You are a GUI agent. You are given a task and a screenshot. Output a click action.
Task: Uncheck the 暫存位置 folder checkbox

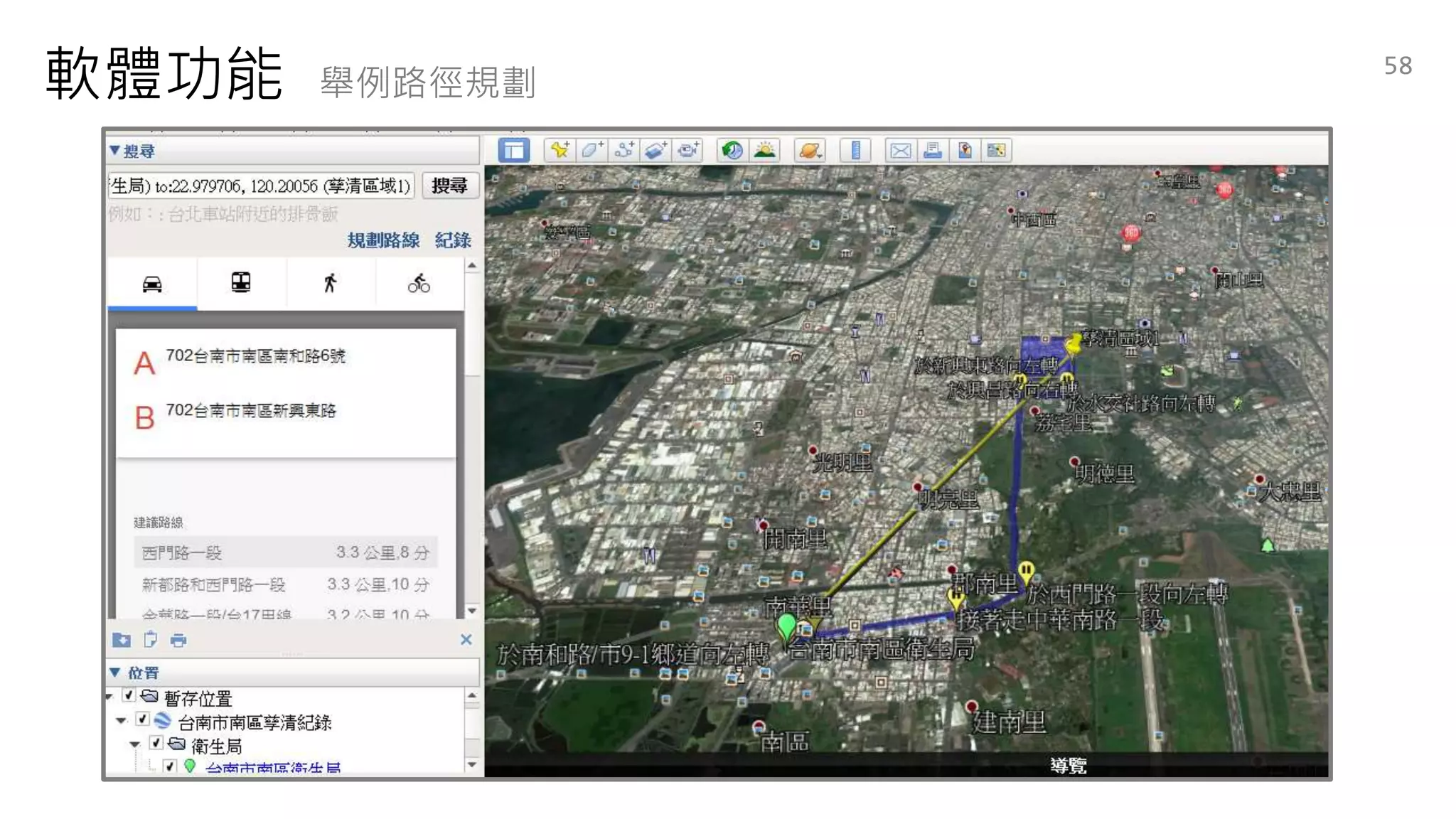129,695
